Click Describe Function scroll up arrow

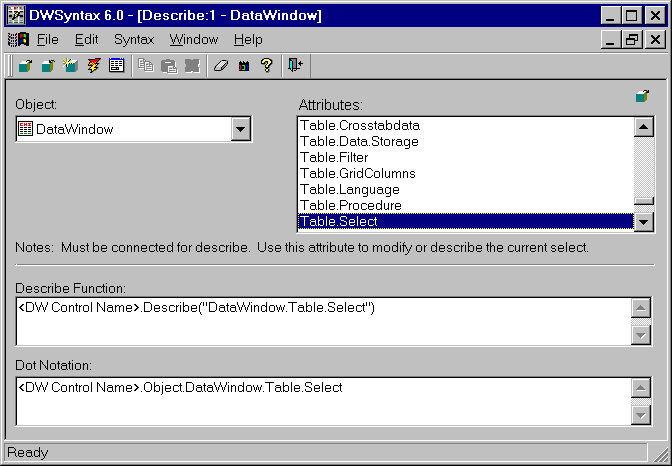click(641, 308)
